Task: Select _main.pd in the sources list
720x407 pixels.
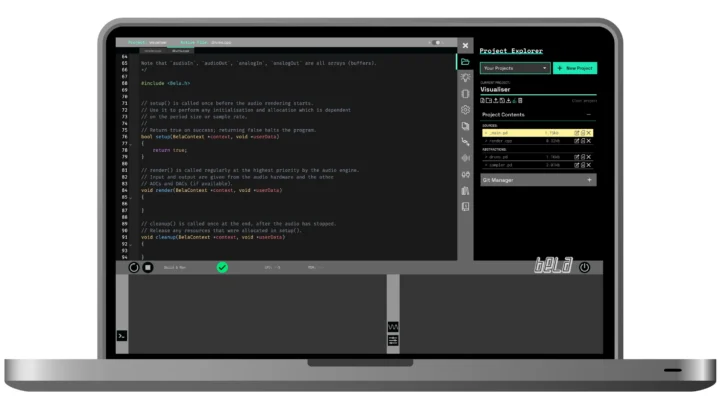Action: (x=498, y=132)
